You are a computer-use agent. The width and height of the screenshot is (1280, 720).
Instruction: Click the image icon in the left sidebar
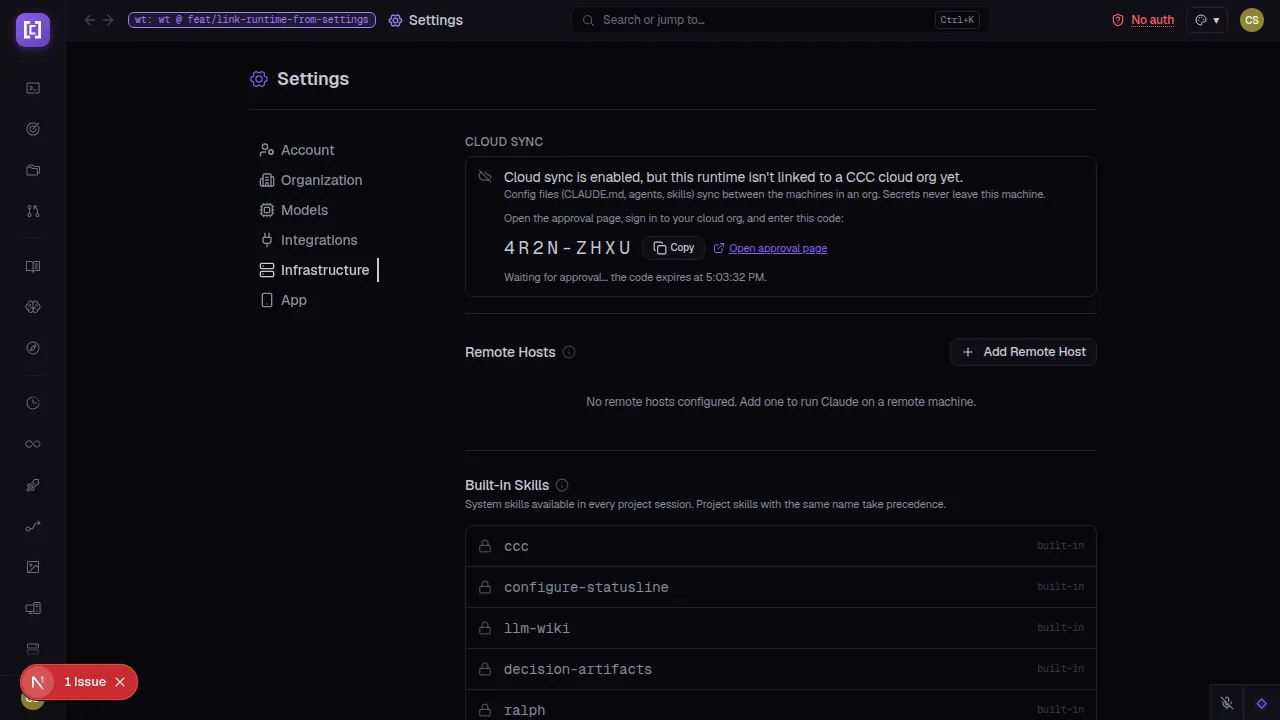point(33,567)
